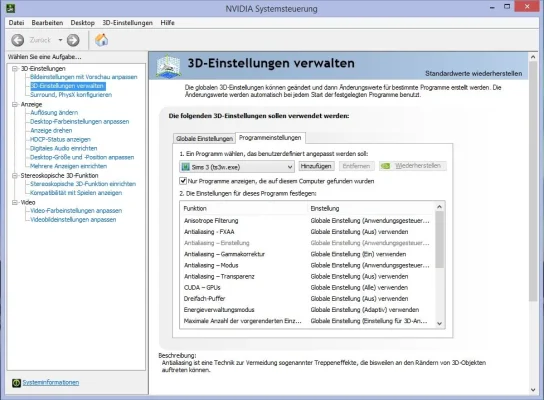Image resolution: width=544 pixels, height=400 pixels.
Task: Open the 3D-Einstellungen menu
Action: click(x=127, y=23)
